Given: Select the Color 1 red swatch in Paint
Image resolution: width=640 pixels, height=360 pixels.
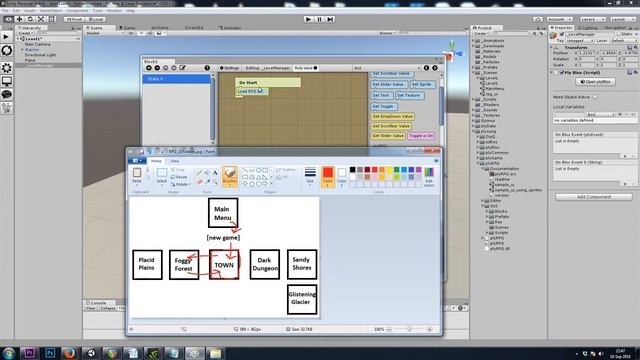Looking at the screenshot, I should pos(327,176).
